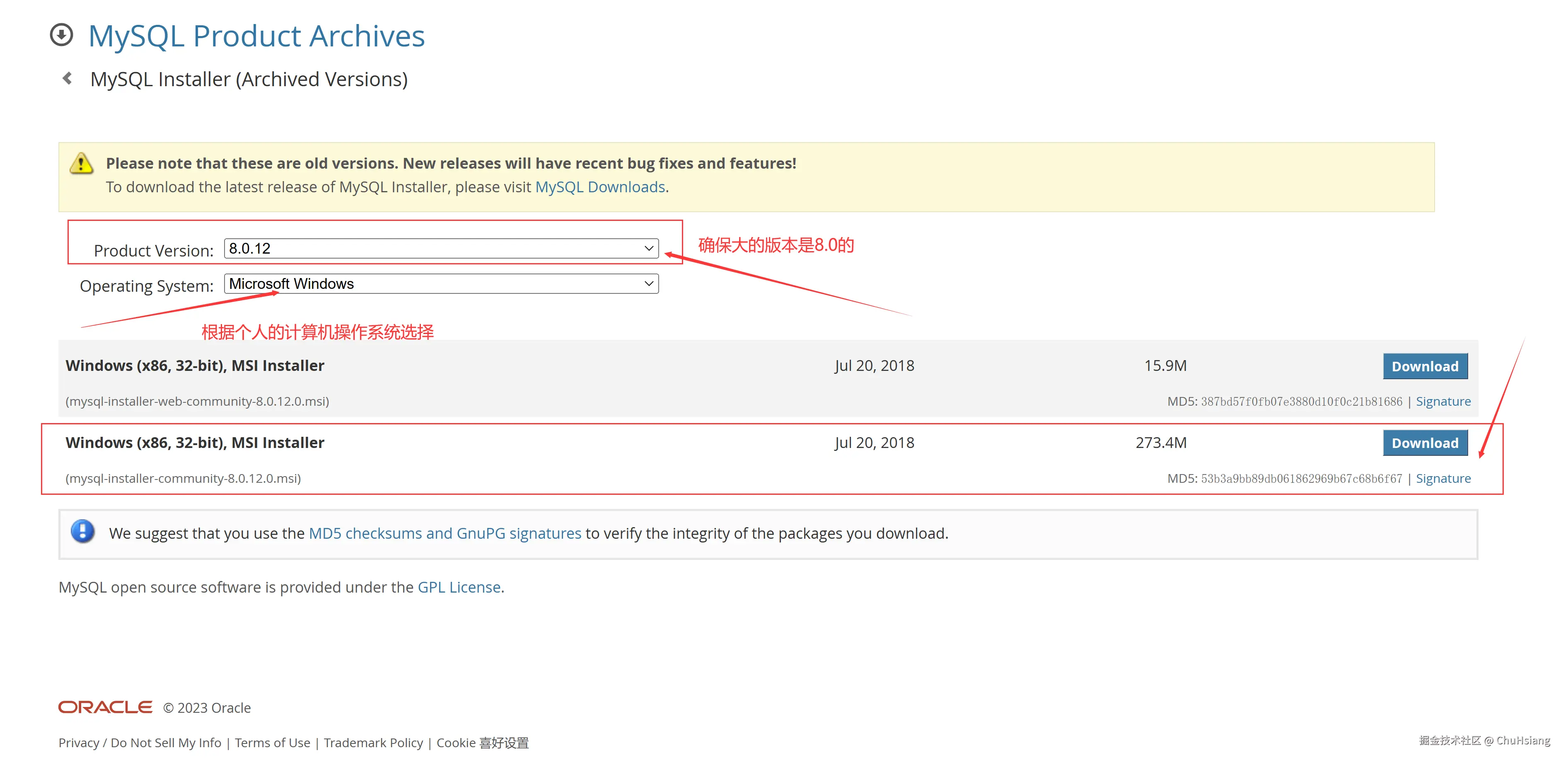The width and height of the screenshot is (1568, 765).
Task: Open Signature link for 273.4M installer
Action: click(1442, 478)
